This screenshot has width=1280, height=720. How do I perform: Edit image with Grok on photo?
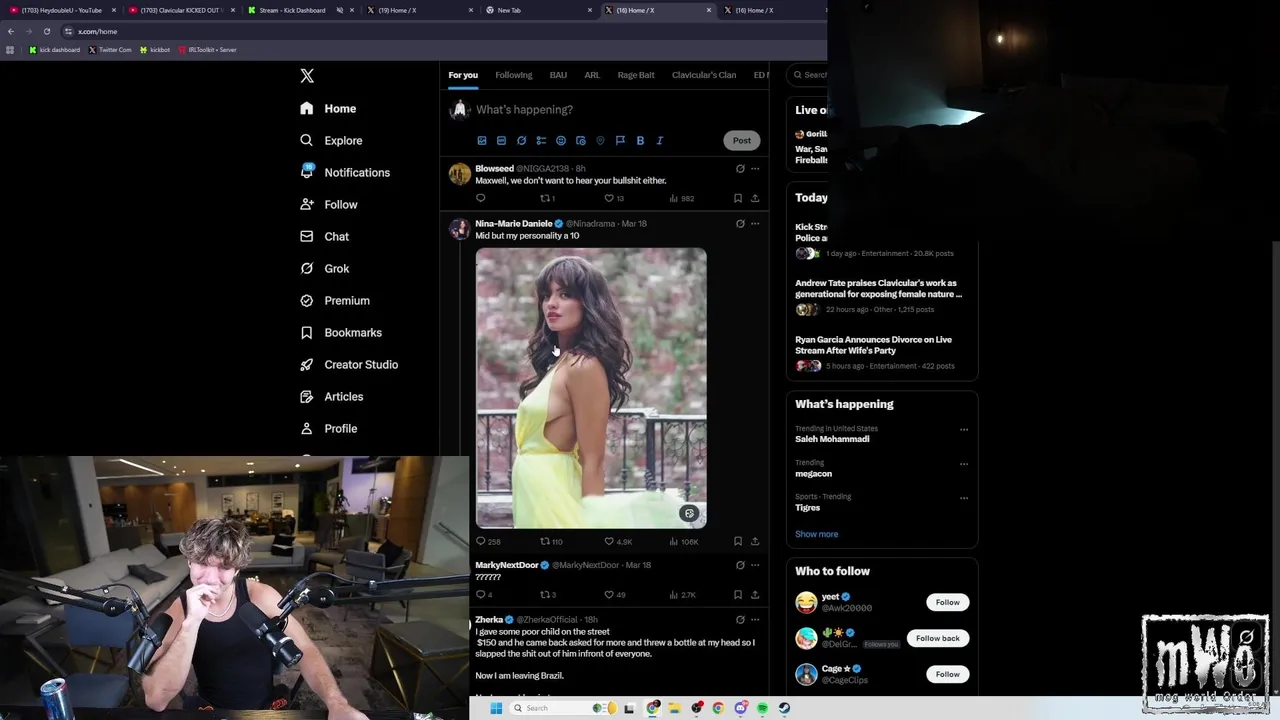[x=689, y=513]
